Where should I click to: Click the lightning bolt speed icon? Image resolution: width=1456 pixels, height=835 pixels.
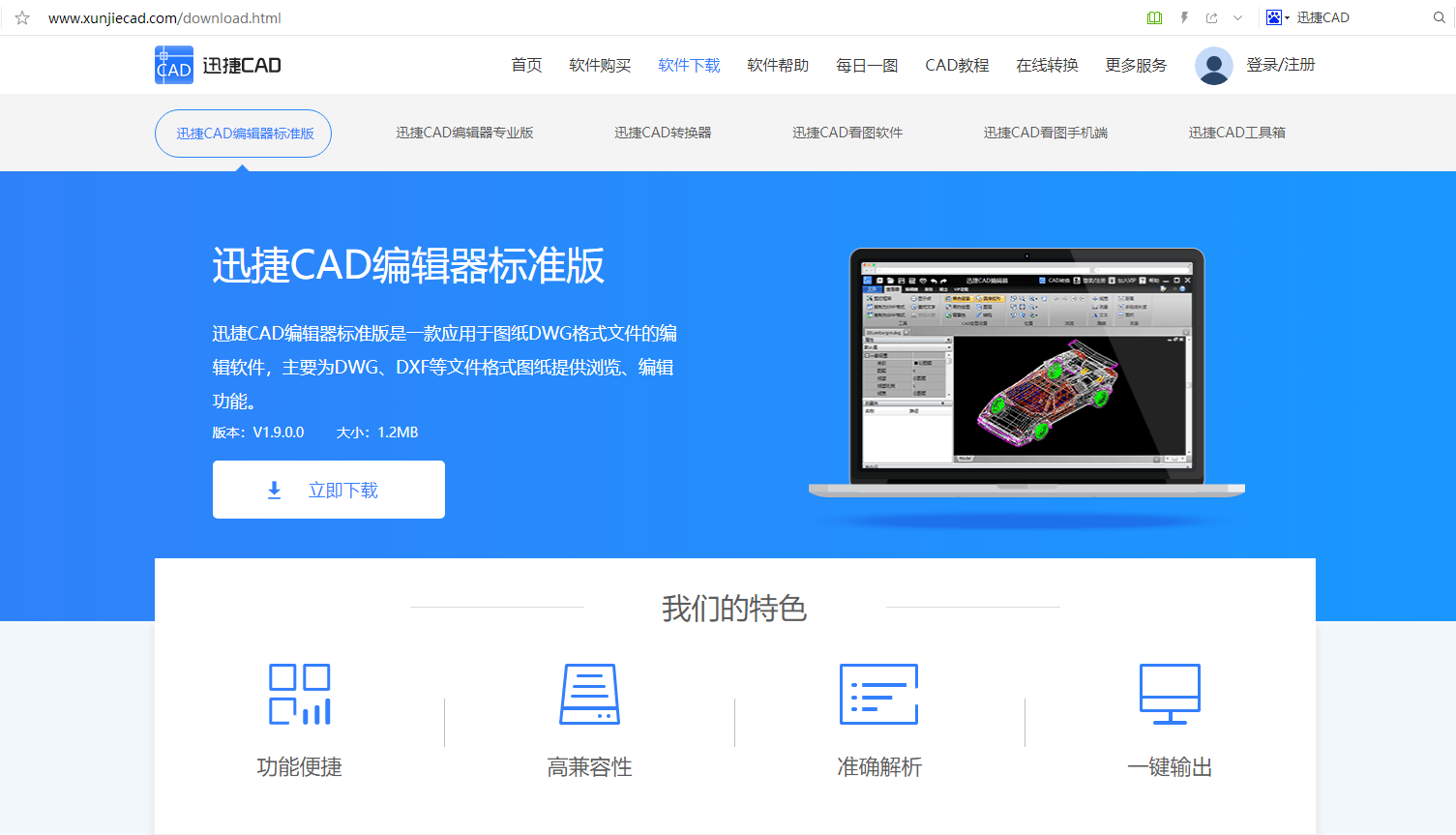click(1184, 17)
